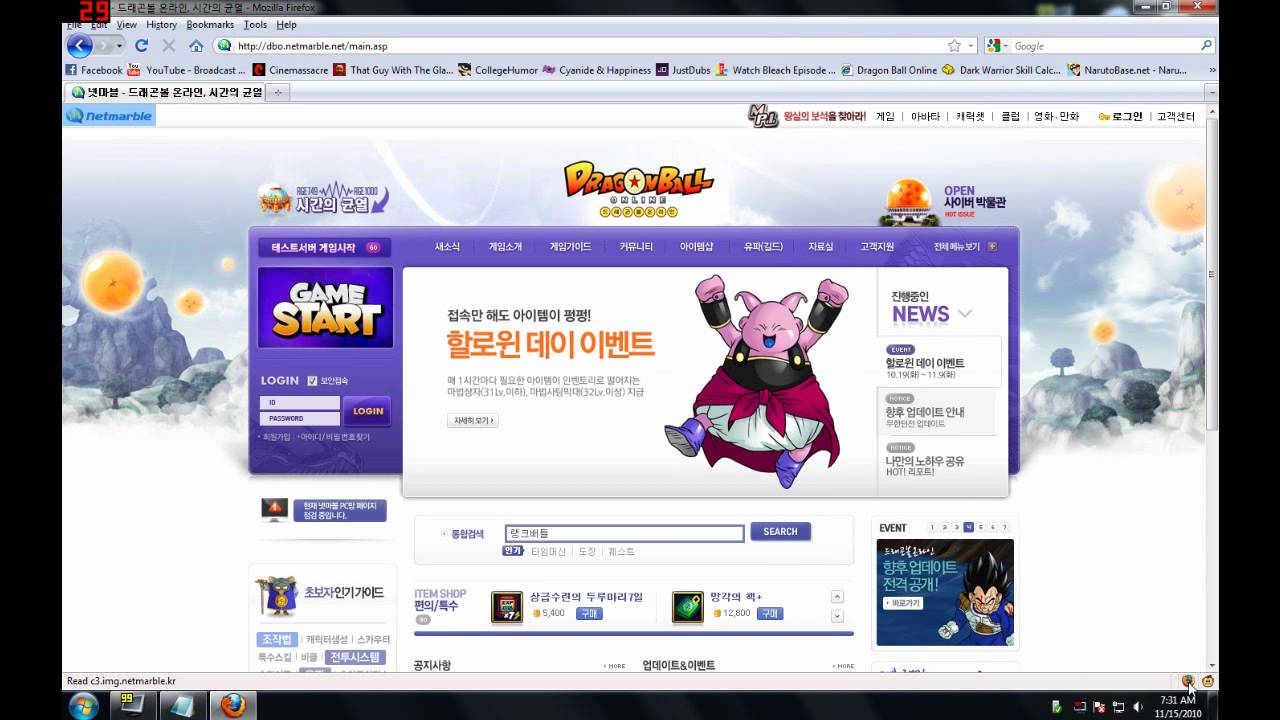Screen dimensions: 1280x720
Task: Expand the NEWS dropdown arrow
Action: tap(965, 314)
